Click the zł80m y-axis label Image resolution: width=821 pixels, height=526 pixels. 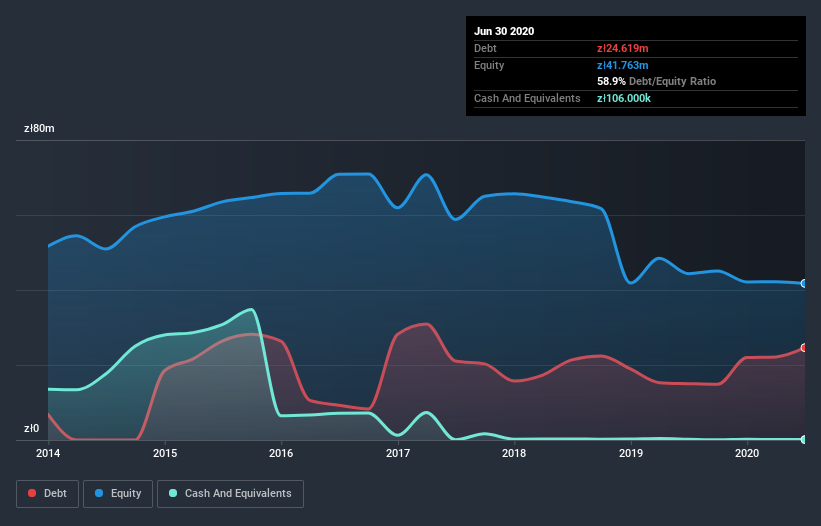pos(39,128)
